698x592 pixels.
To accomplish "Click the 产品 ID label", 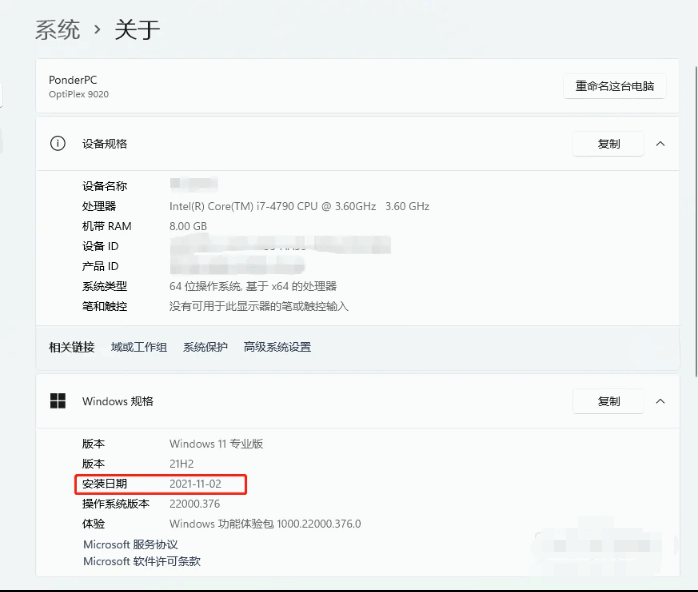I will [100, 266].
